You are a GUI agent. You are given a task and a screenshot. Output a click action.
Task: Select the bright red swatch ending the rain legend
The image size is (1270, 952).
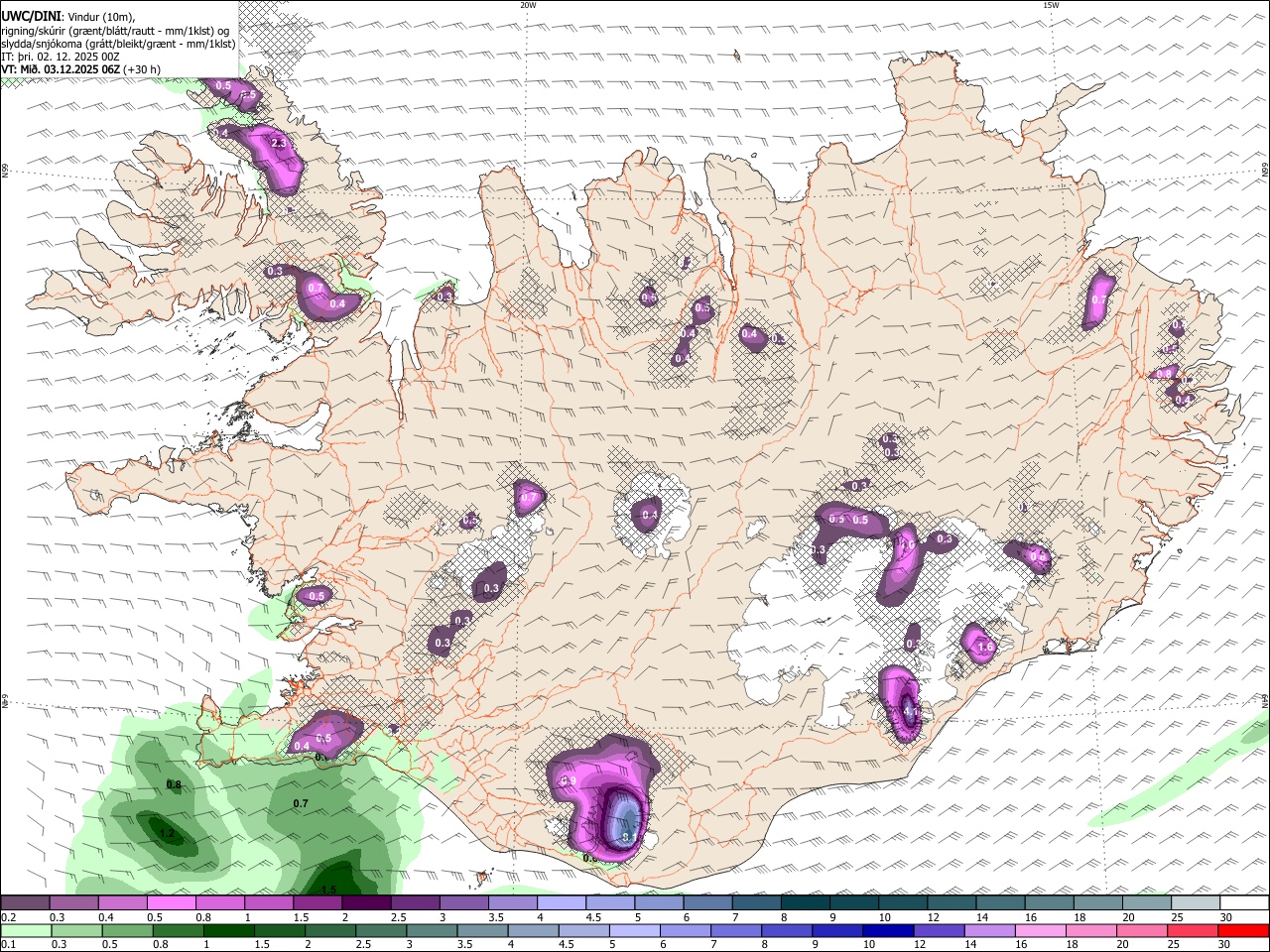[x=1243, y=930]
